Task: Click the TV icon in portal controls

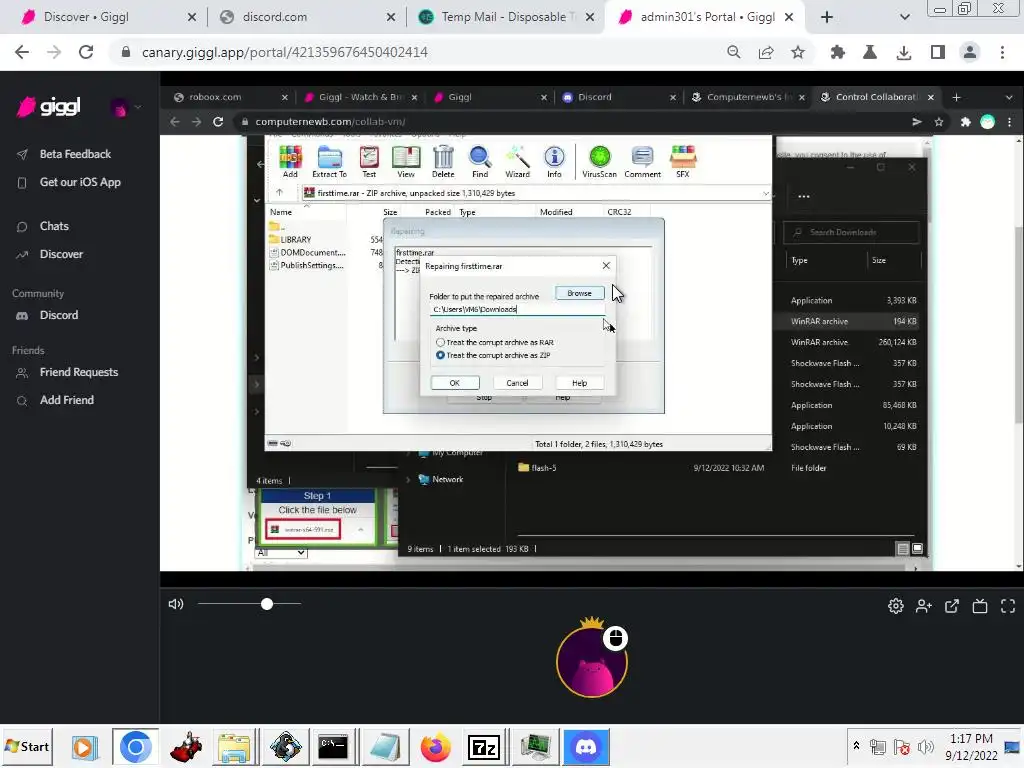Action: pyautogui.click(x=980, y=606)
